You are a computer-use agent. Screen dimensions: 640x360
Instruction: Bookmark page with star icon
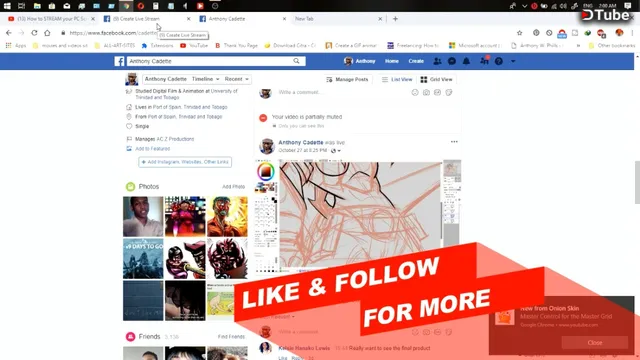click(x=519, y=33)
